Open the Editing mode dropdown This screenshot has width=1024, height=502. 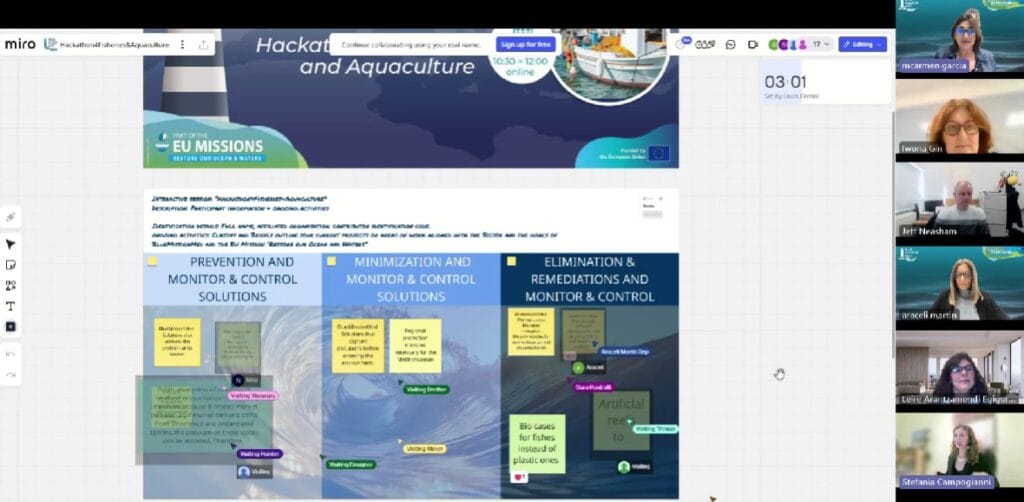pos(862,44)
